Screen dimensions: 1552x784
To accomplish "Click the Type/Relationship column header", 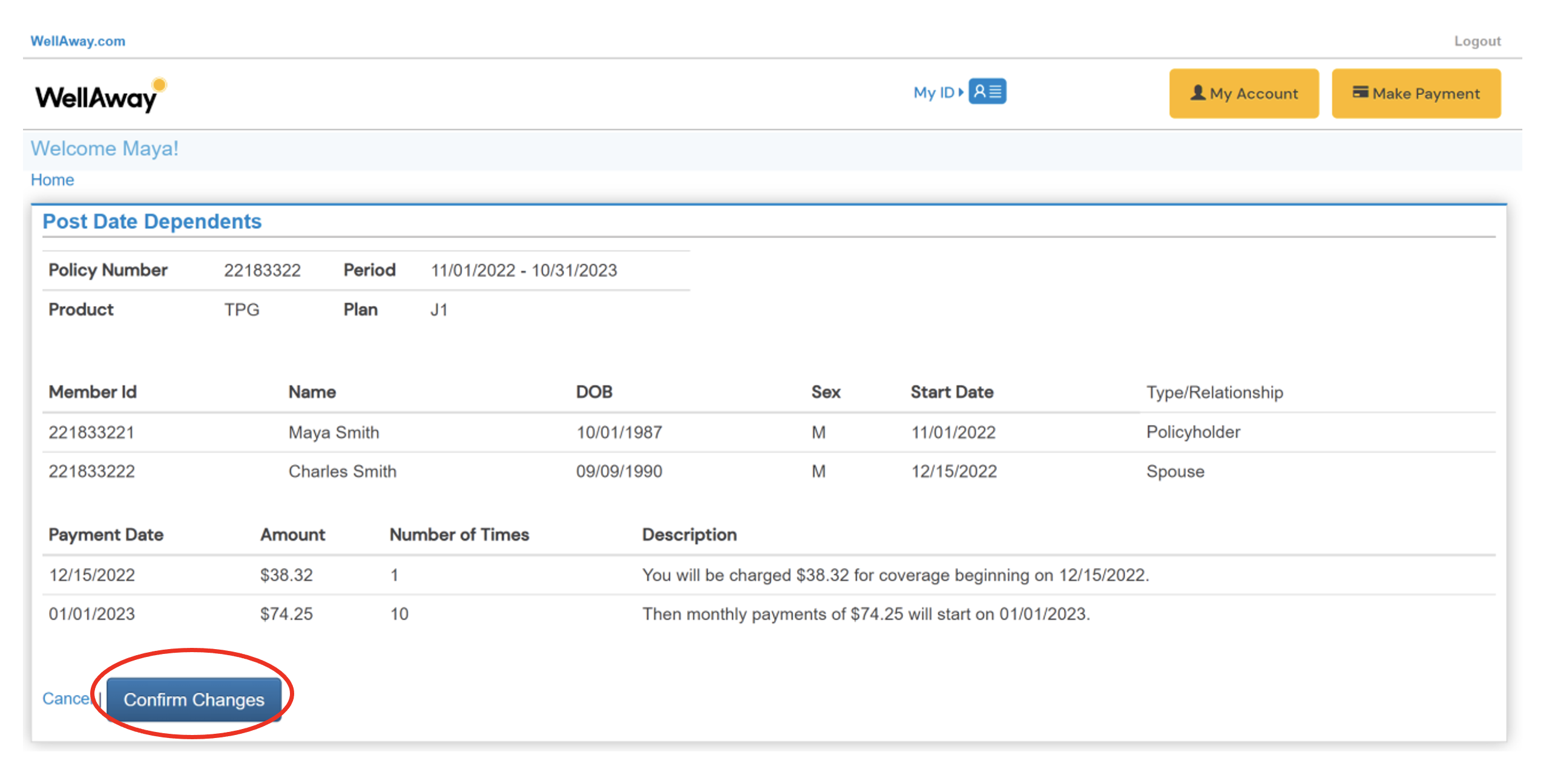I will 1214,393.
